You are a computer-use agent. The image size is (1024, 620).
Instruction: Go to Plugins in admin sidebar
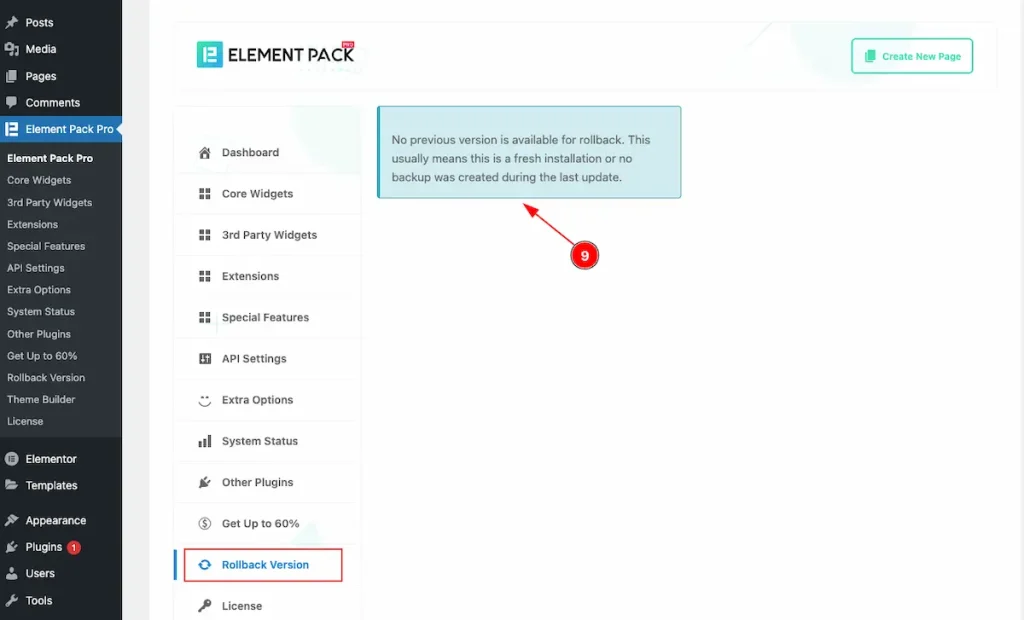[x=44, y=547]
